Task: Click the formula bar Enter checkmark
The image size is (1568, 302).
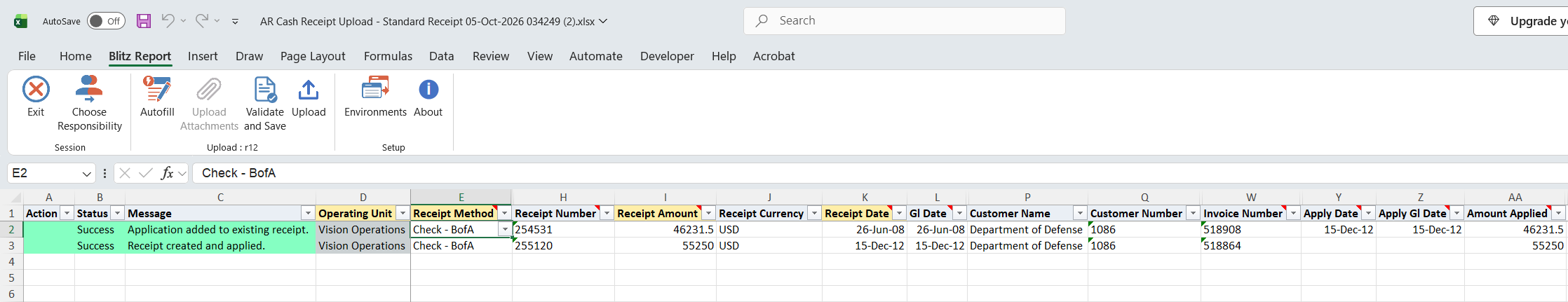Action: [146, 173]
